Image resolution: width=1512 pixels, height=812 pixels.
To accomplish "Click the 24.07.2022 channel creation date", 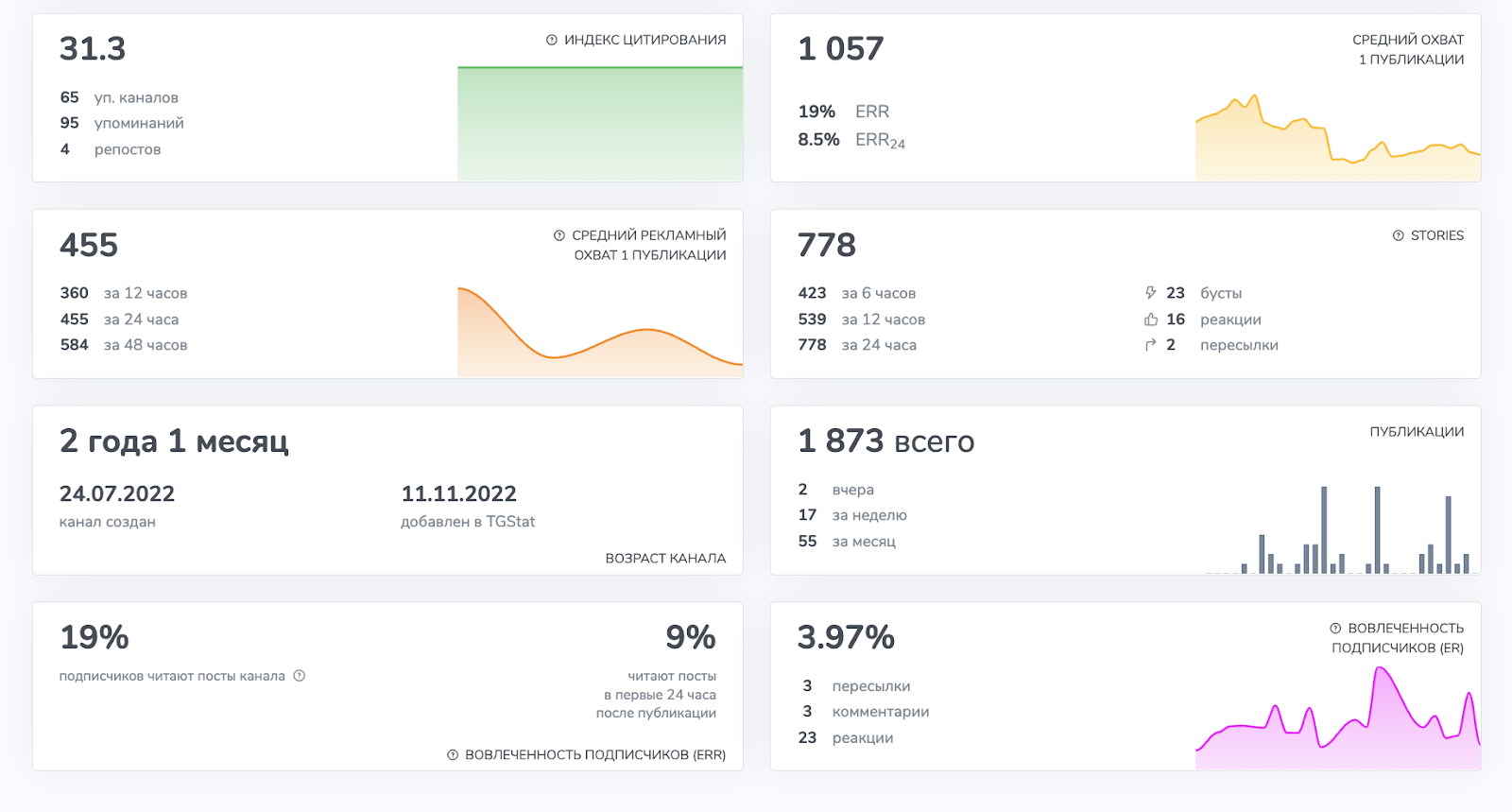I will point(117,493).
